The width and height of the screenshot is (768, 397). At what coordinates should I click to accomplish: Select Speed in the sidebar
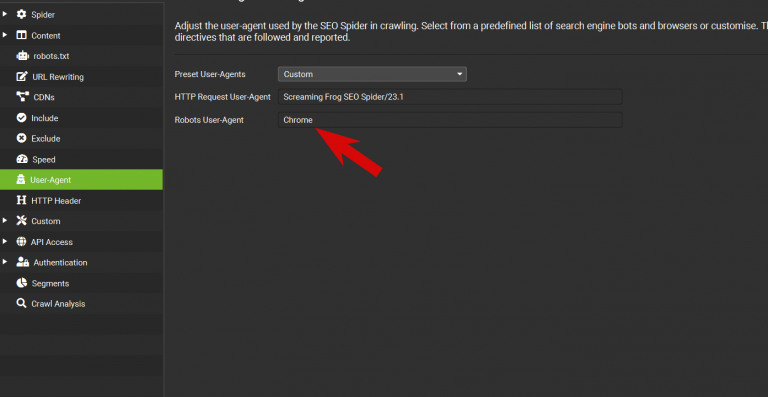[44, 160]
